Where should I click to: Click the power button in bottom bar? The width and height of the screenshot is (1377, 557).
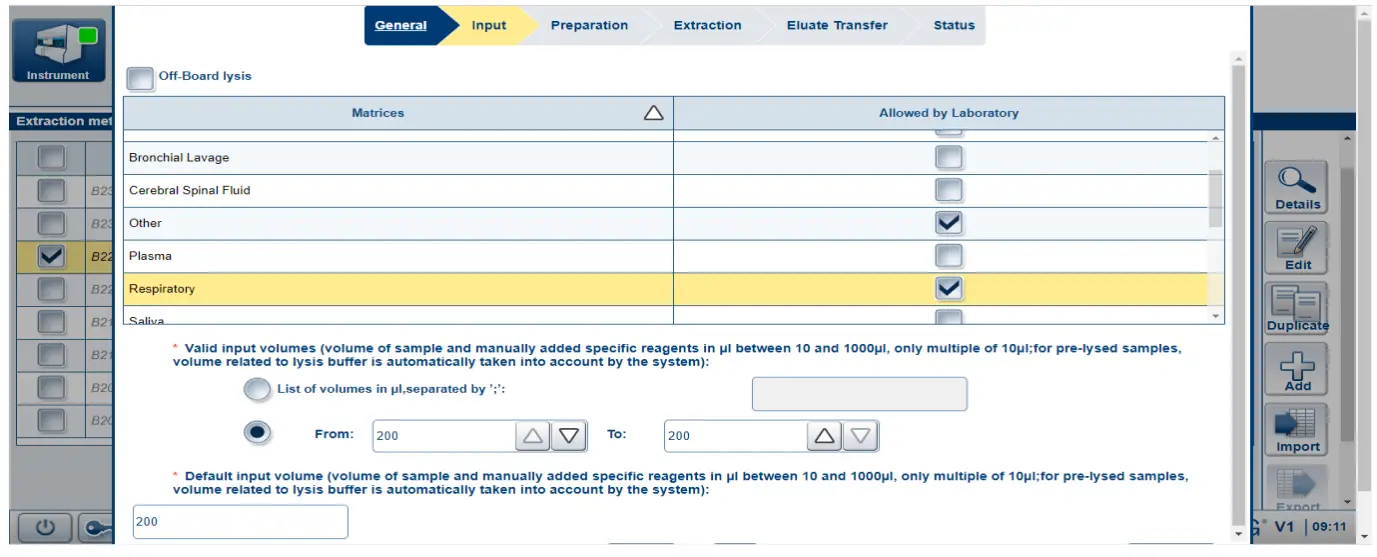click(x=43, y=528)
